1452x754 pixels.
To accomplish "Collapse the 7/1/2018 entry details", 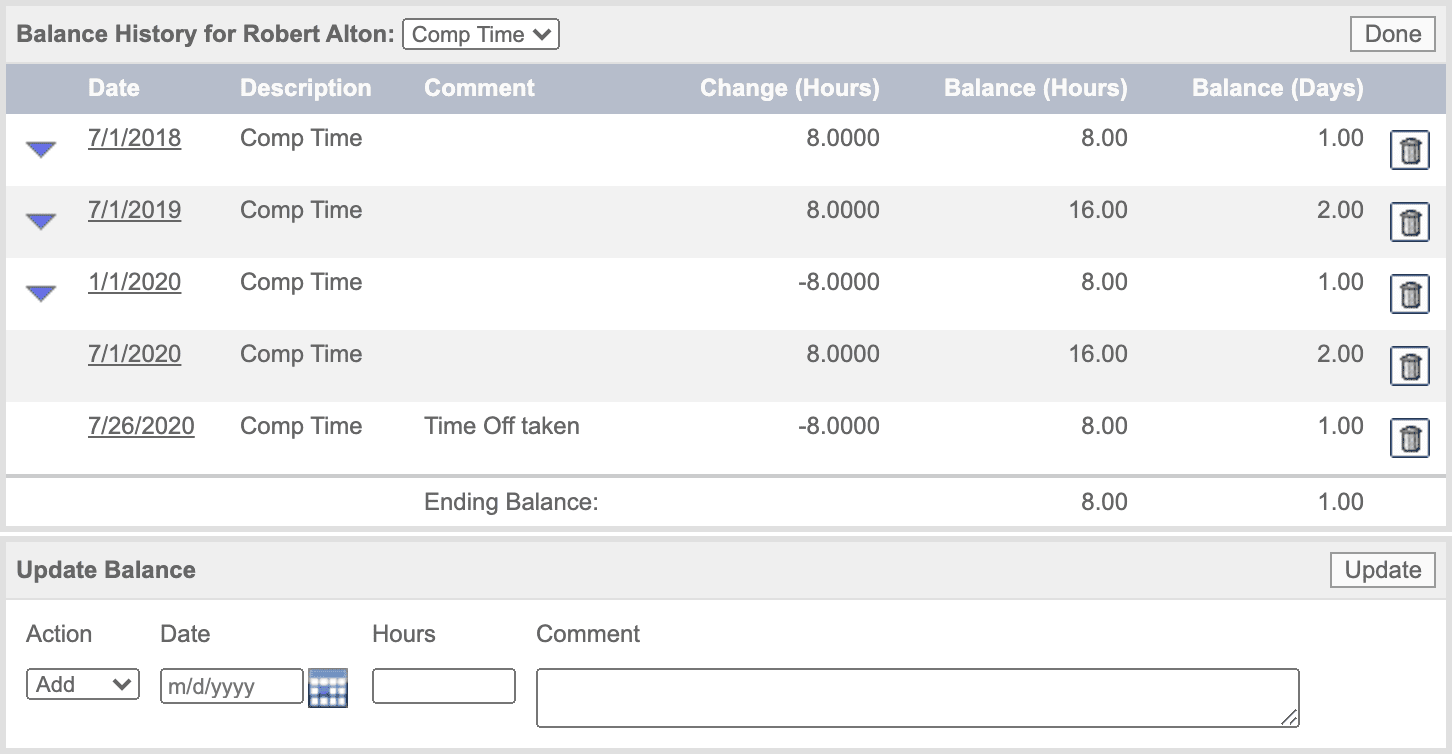I will pyautogui.click(x=40, y=148).
